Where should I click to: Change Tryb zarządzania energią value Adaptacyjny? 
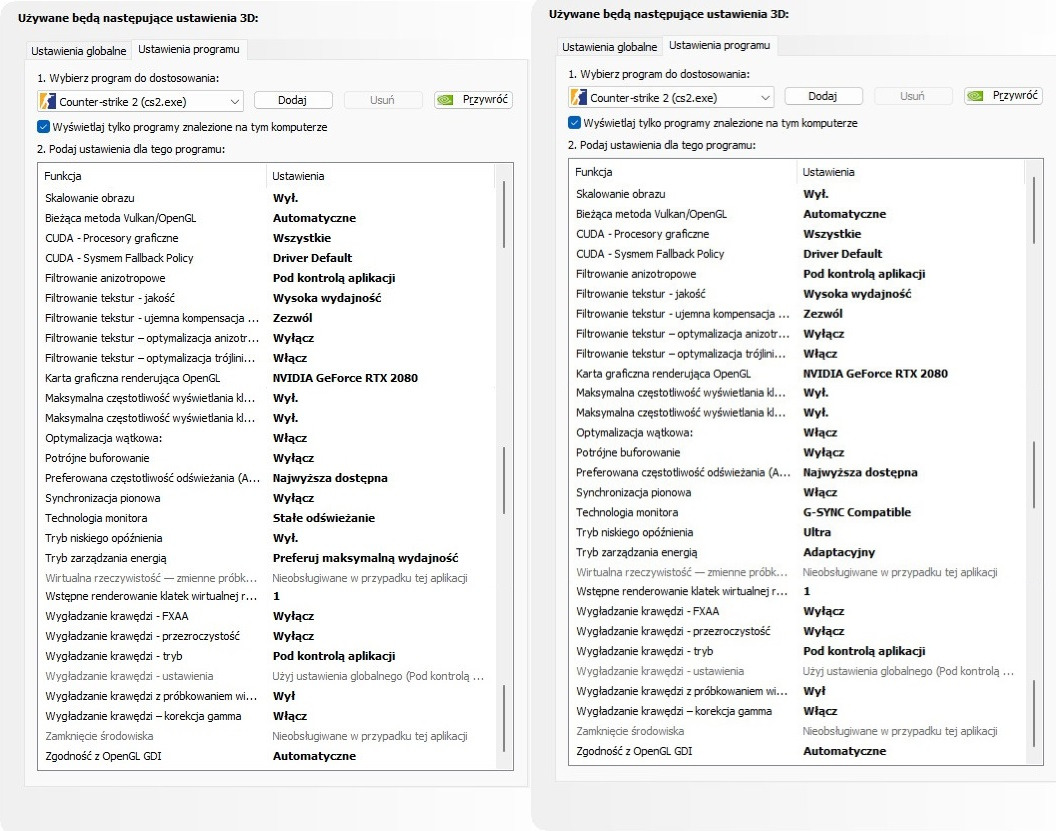[x=839, y=552]
